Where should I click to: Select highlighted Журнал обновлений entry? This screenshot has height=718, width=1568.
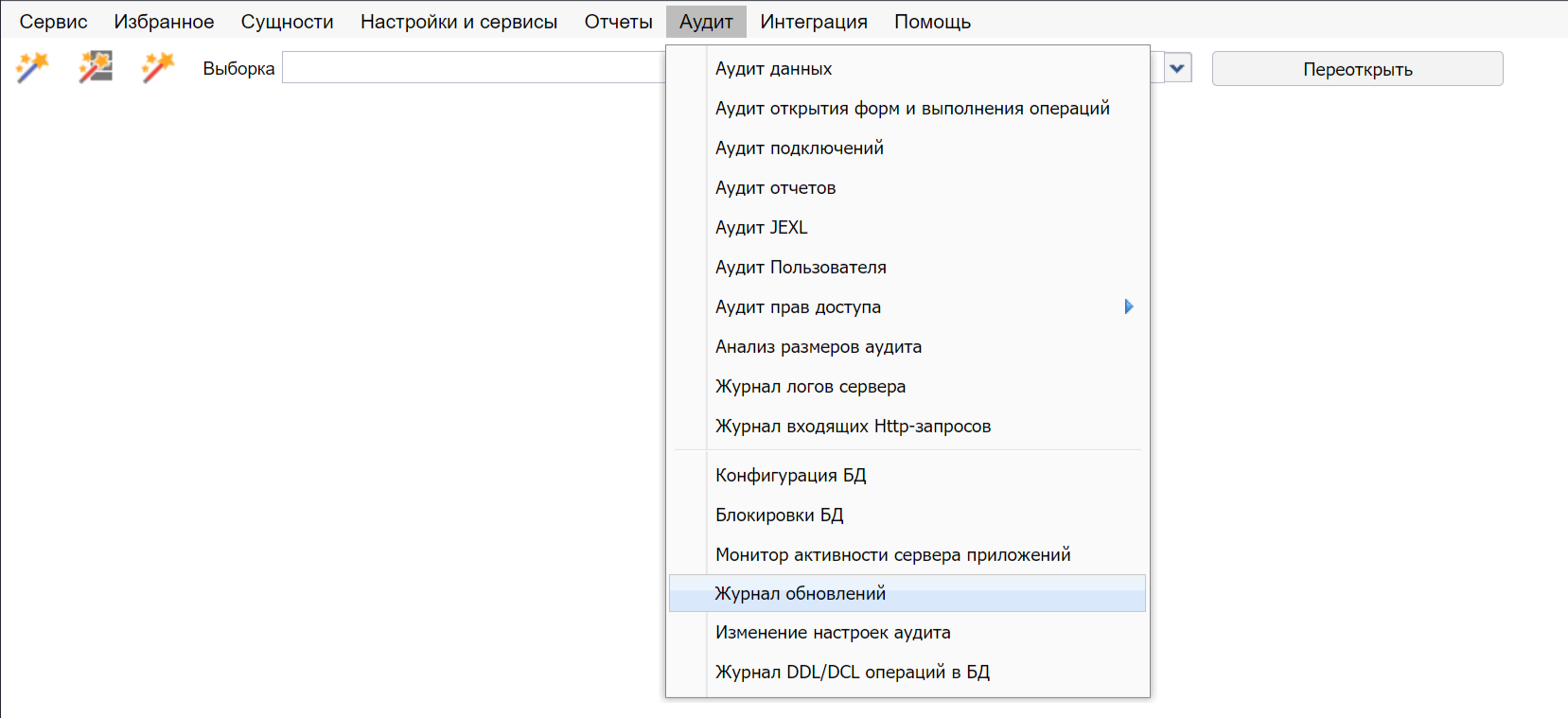(907, 593)
